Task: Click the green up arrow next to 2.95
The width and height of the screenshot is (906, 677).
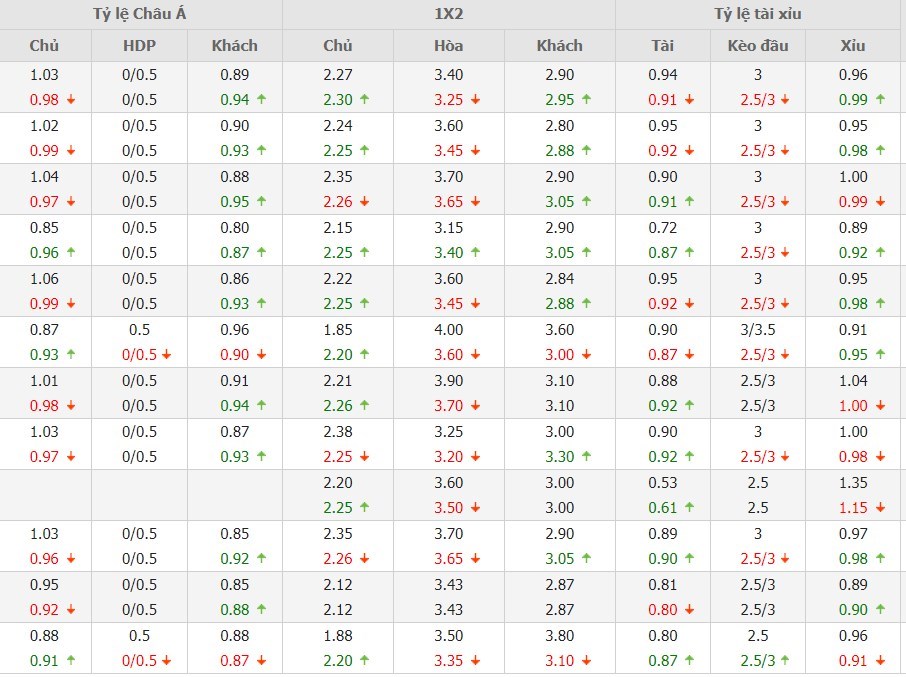Action: coord(586,100)
